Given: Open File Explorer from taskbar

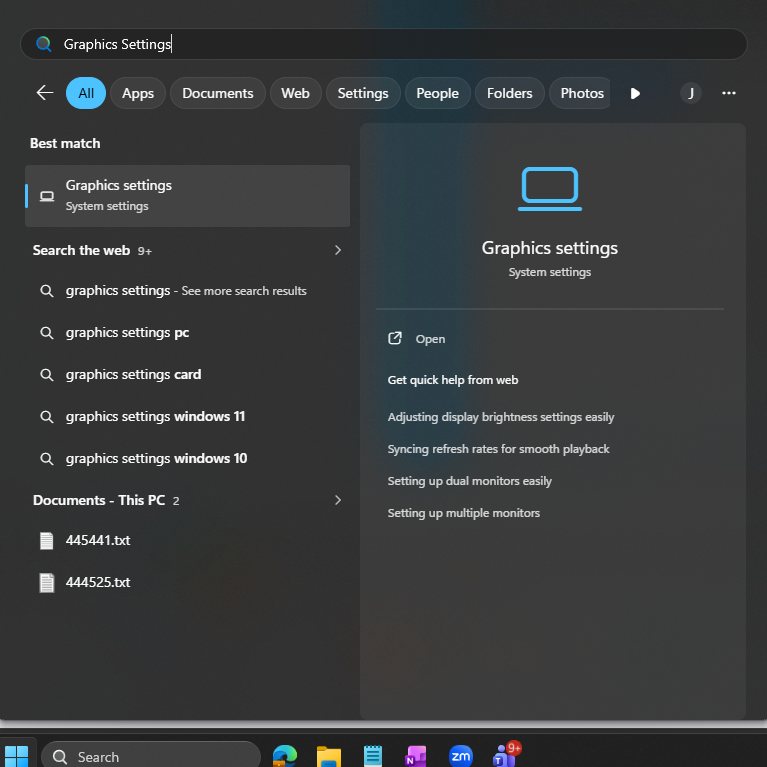Looking at the screenshot, I should (329, 756).
